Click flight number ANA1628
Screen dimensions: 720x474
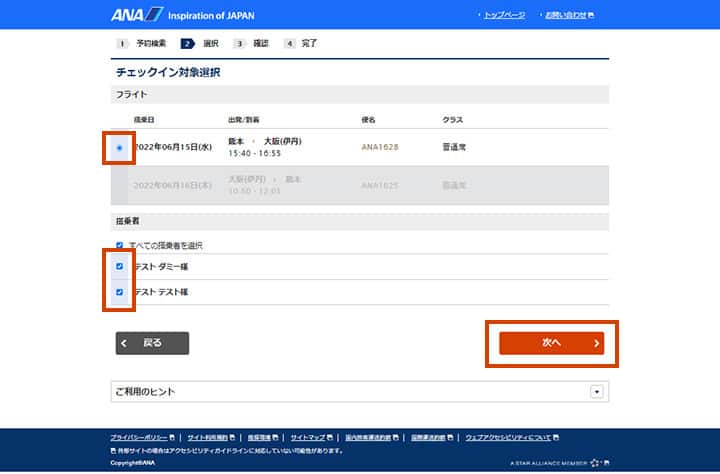point(380,147)
